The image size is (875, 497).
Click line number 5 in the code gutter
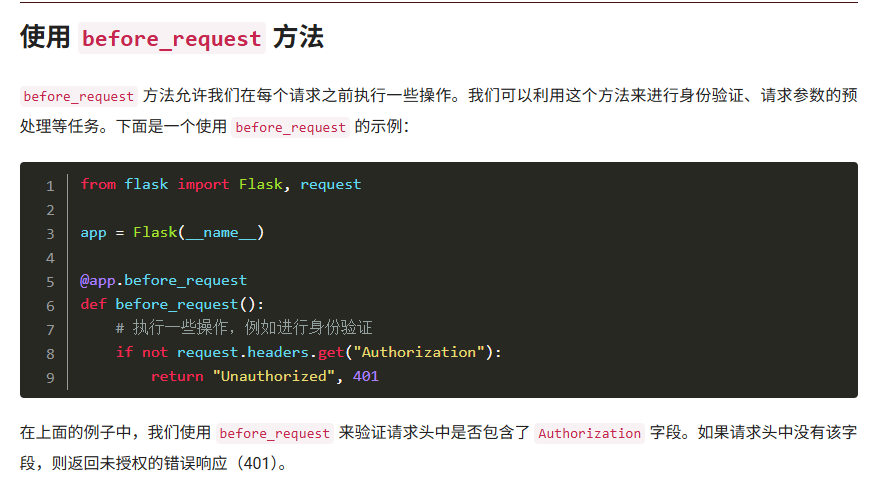50,281
